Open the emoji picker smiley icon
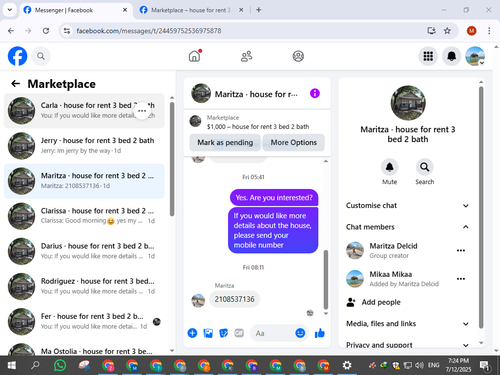Screen dimensions: 500x375 (300, 333)
